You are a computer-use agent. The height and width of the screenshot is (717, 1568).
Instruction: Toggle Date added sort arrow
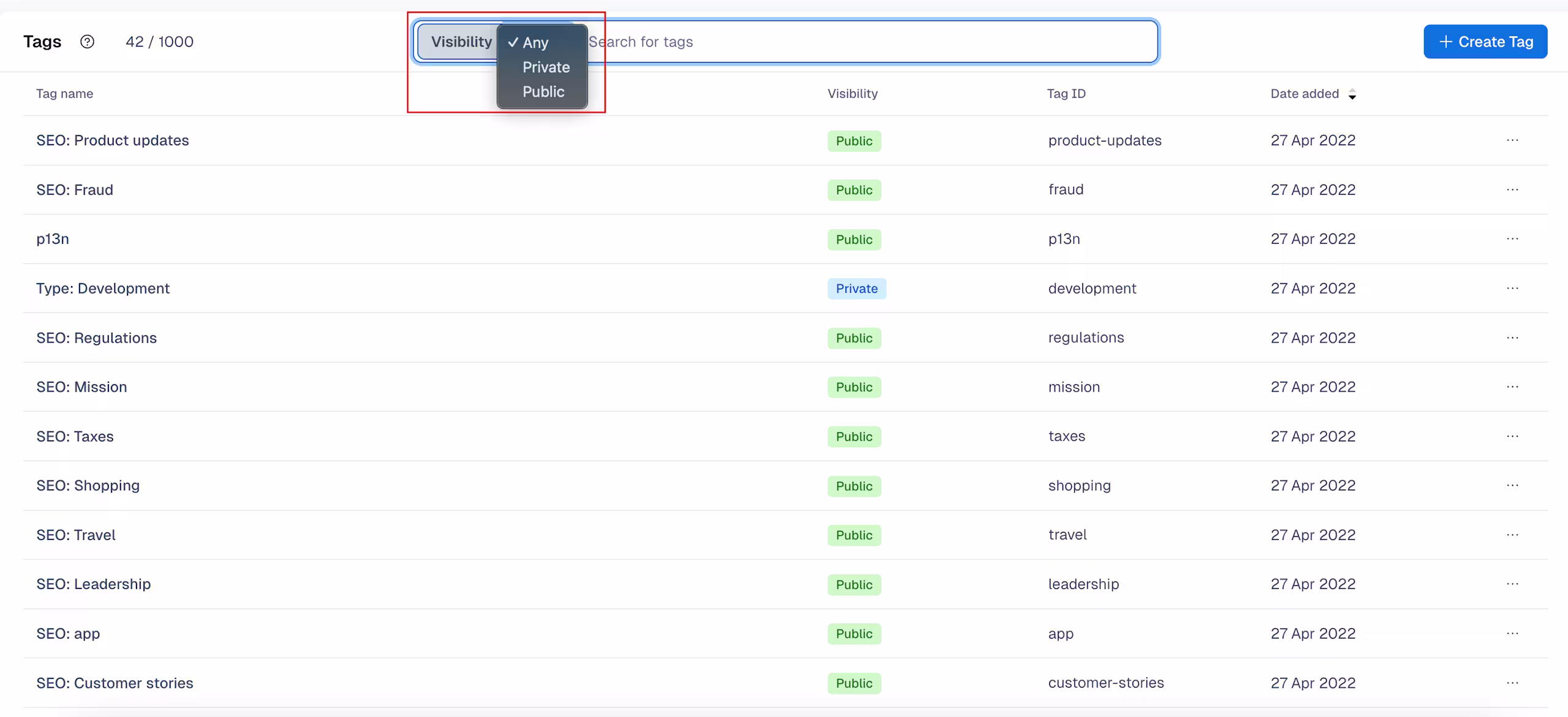pyautogui.click(x=1352, y=94)
